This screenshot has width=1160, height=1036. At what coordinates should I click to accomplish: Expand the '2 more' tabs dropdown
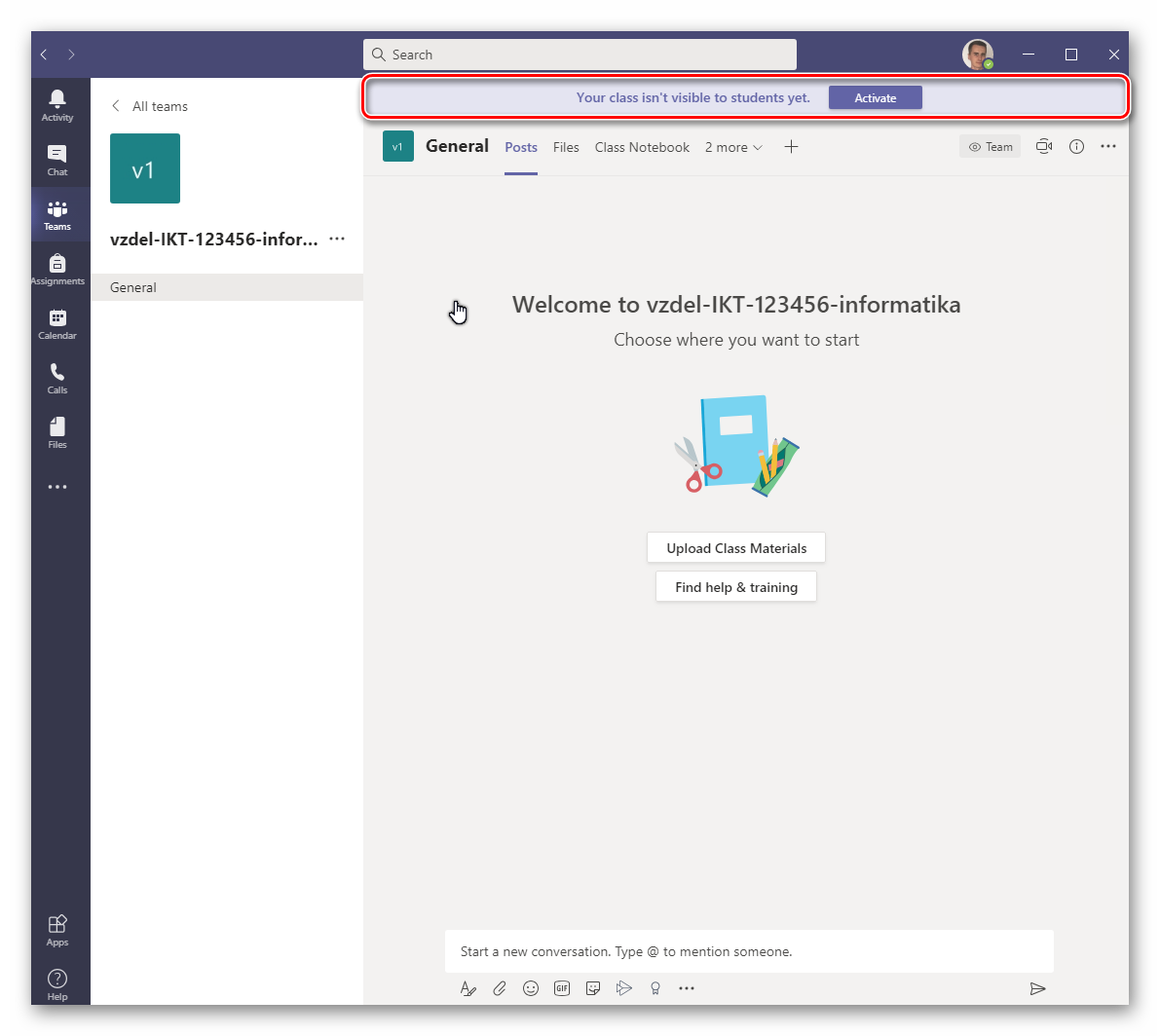click(x=733, y=147)
